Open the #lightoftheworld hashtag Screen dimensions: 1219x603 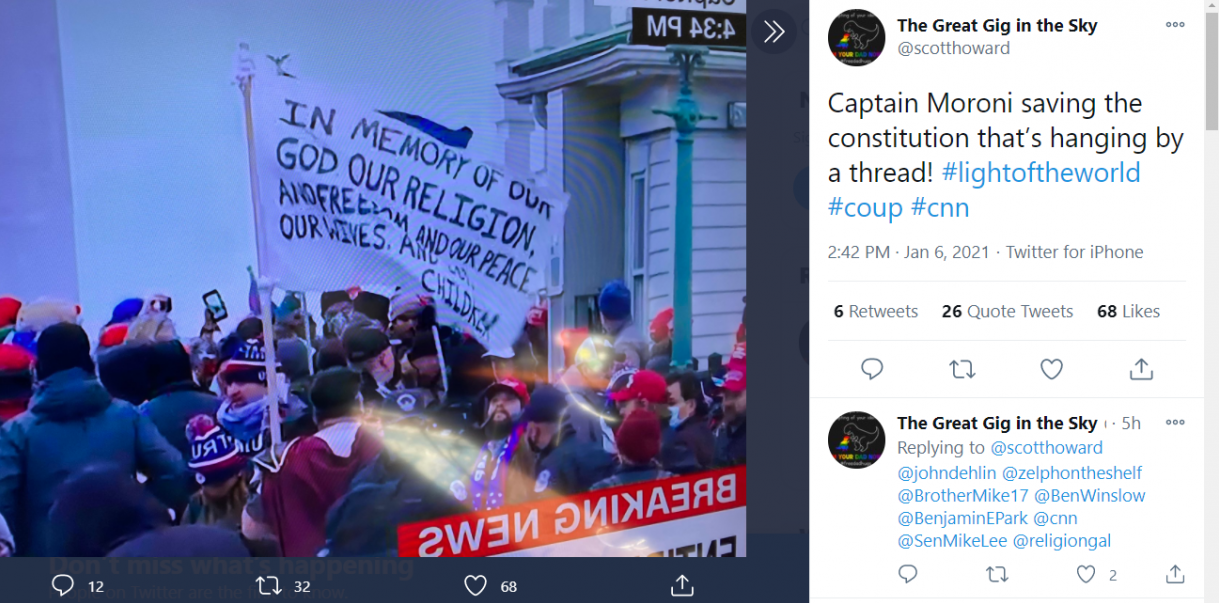[1041, 172]
